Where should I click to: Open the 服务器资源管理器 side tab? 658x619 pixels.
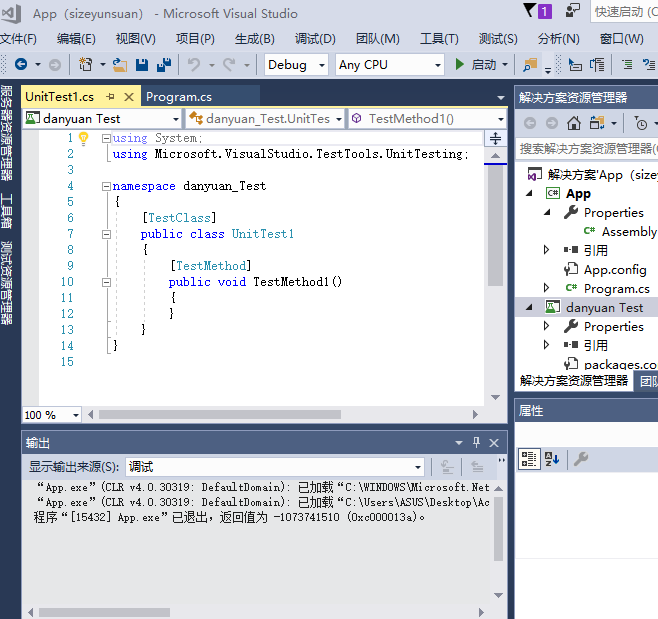6,133
